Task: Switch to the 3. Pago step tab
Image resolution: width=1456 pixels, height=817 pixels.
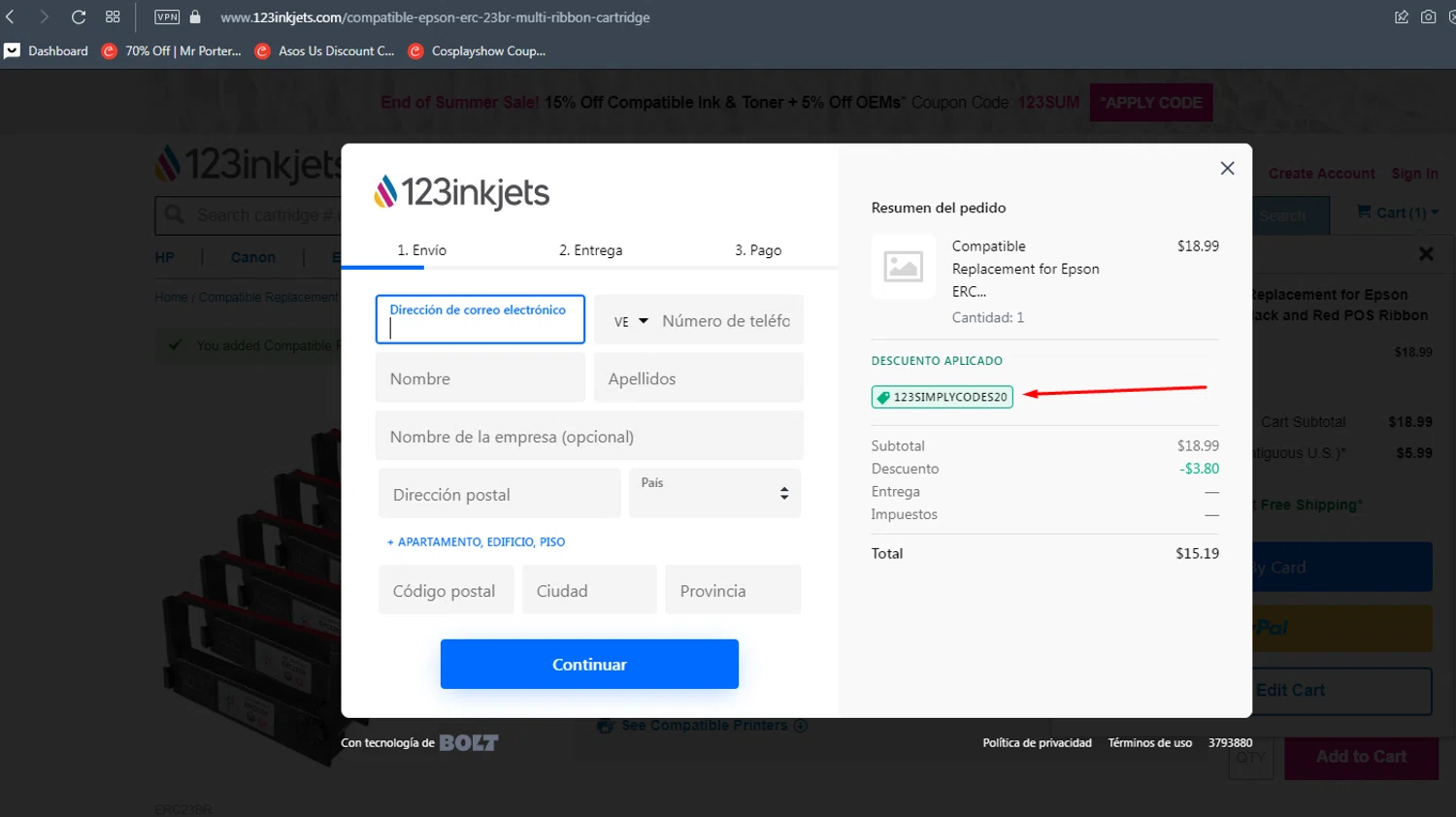Action: (x=758, y=250)
